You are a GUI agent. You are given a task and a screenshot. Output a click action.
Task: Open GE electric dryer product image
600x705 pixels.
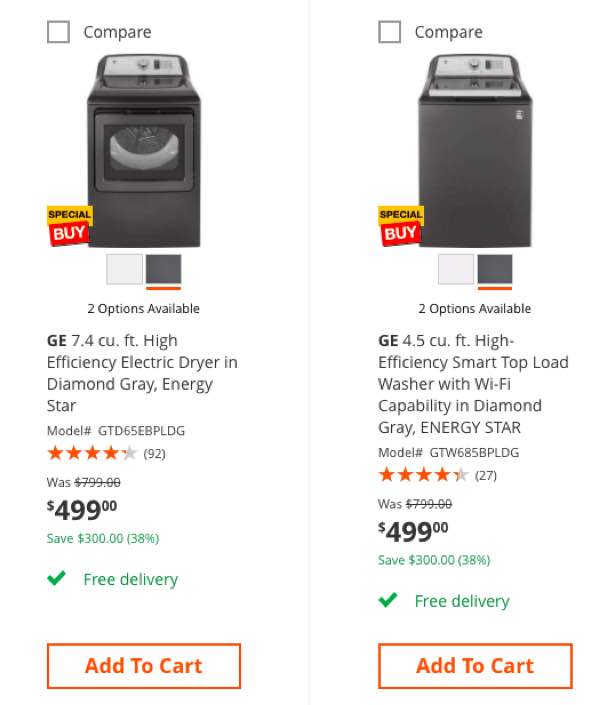[144, 151]
